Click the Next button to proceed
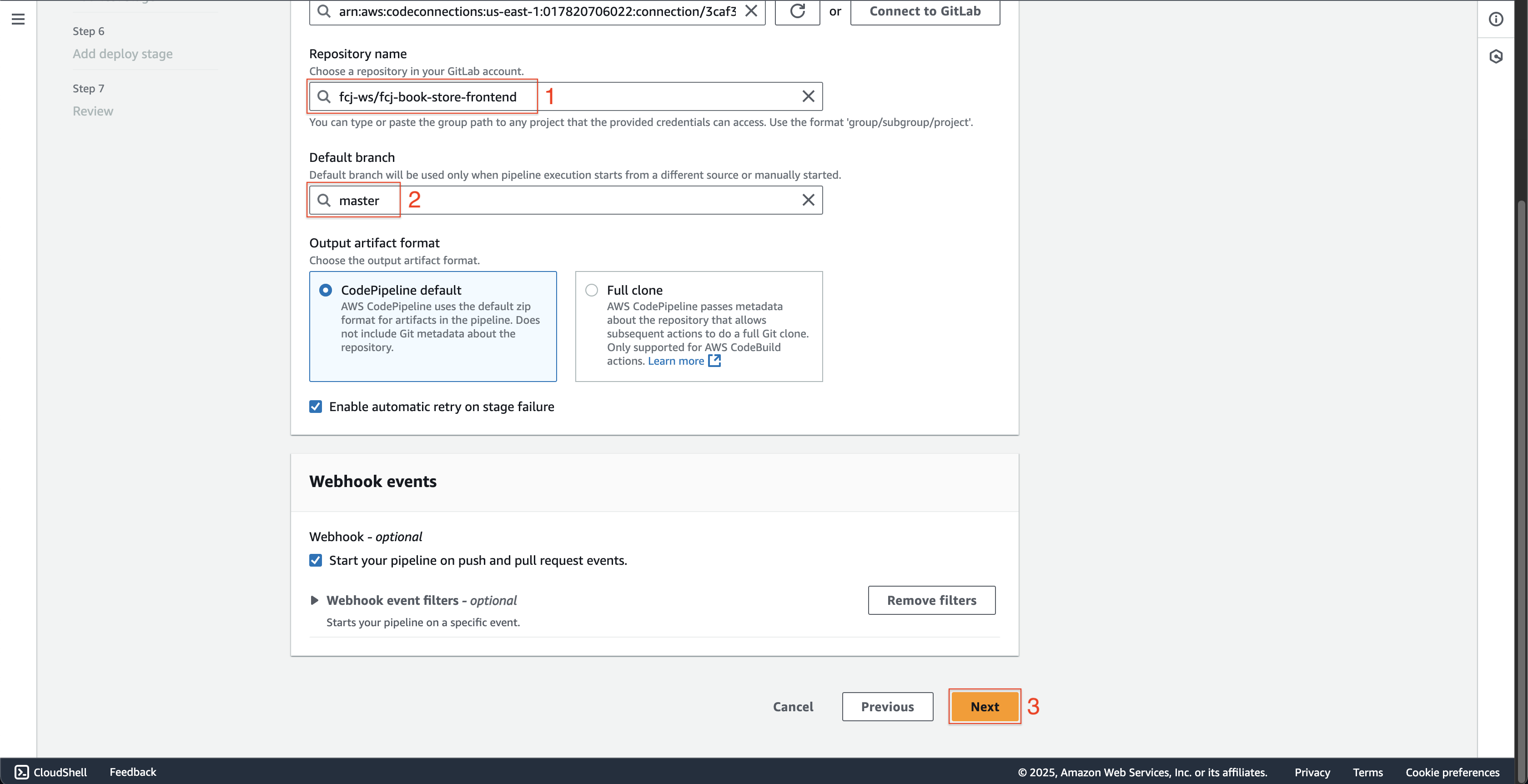This screenshot has height=784, width=1528. [984, 706]
